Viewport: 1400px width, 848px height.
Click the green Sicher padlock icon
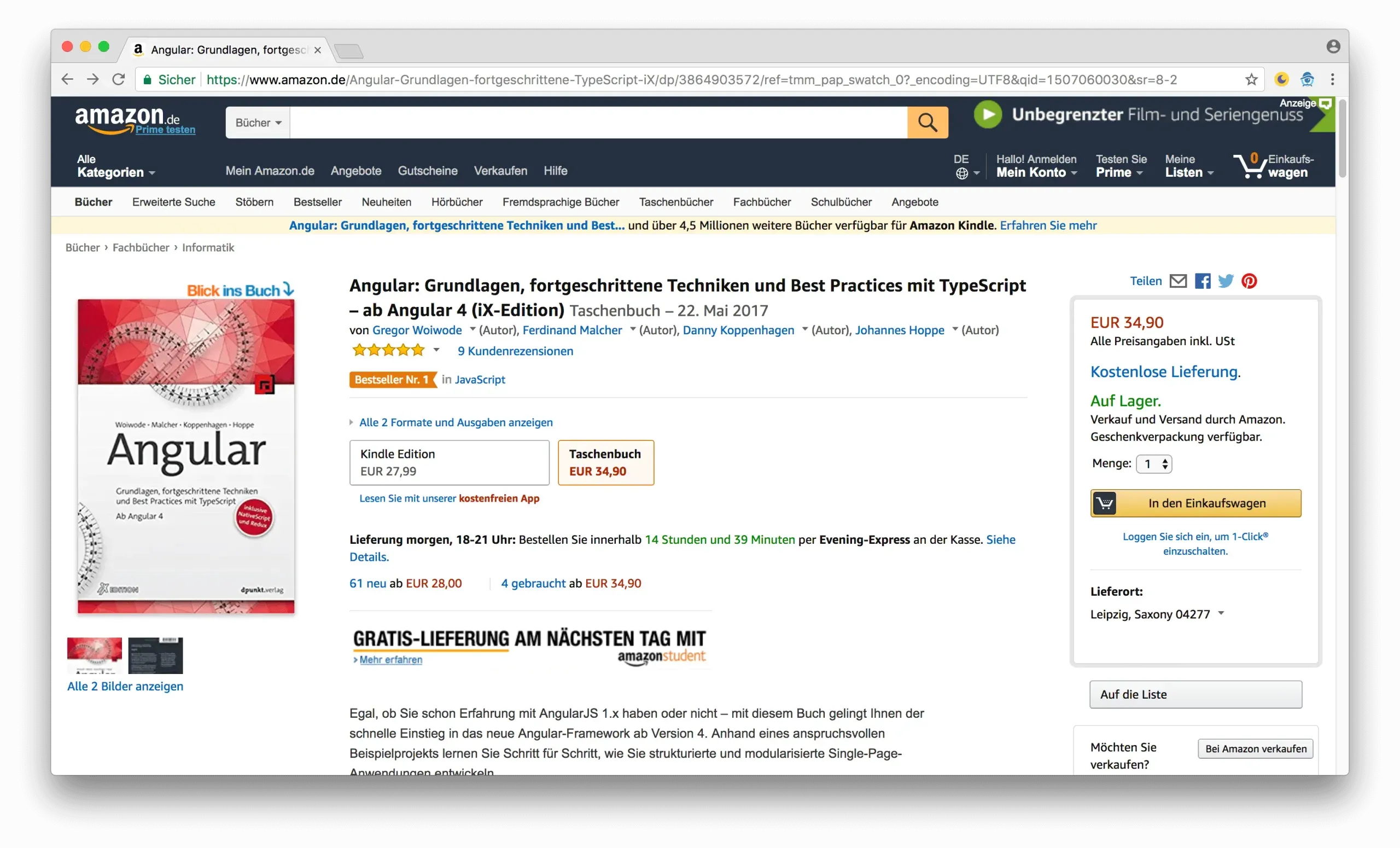point(147,79)
